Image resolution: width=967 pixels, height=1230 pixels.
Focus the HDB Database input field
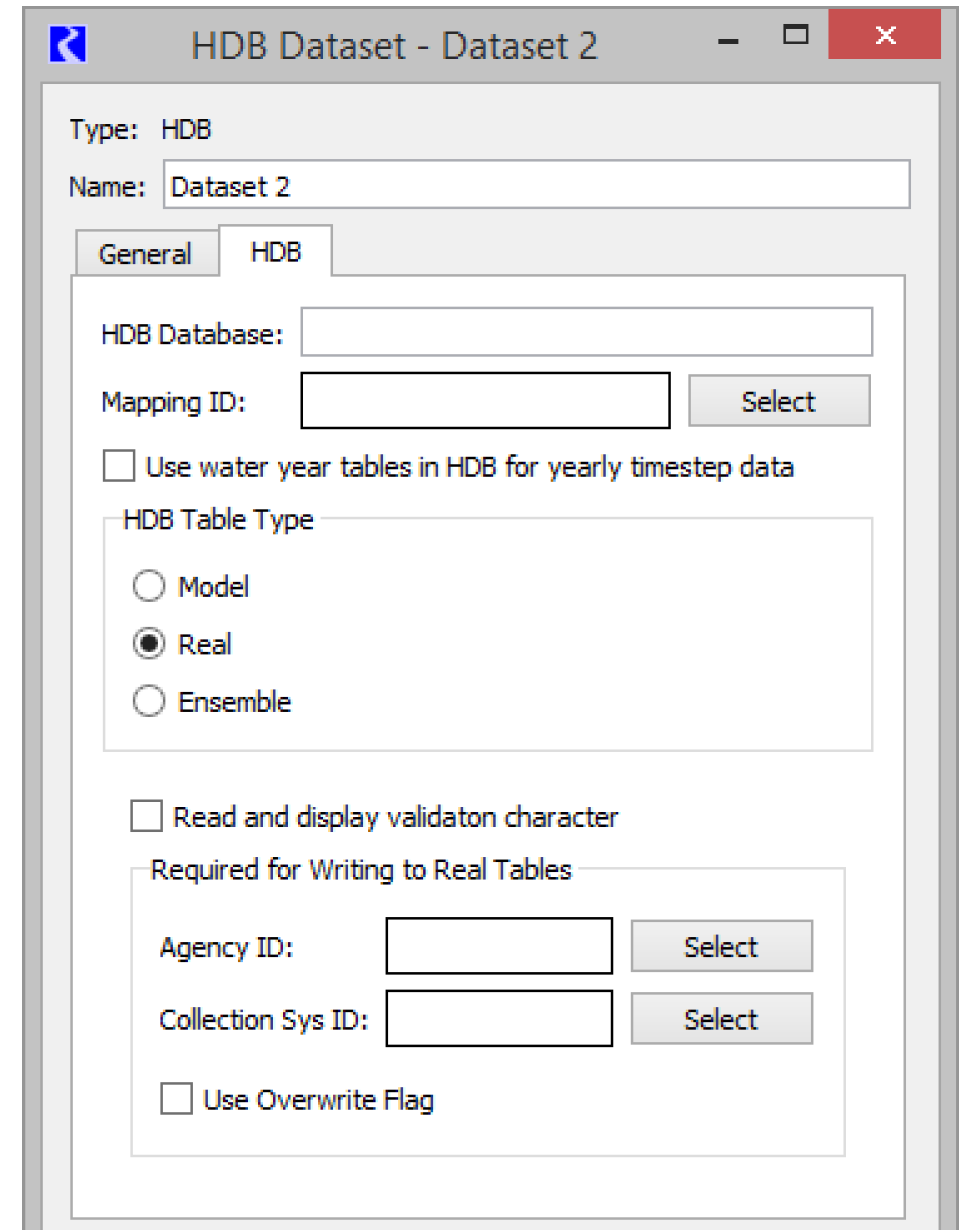point(586,333)
